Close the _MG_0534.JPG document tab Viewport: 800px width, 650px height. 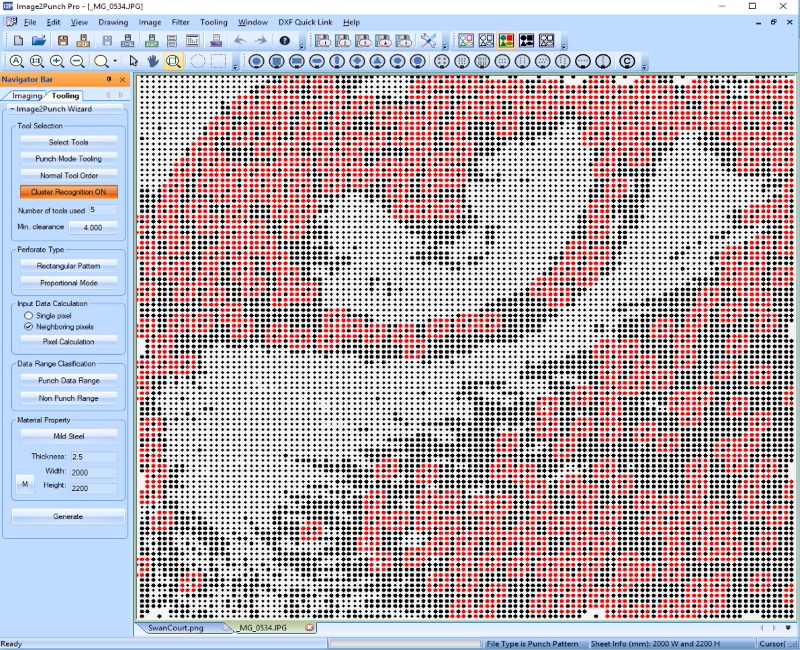309,628
